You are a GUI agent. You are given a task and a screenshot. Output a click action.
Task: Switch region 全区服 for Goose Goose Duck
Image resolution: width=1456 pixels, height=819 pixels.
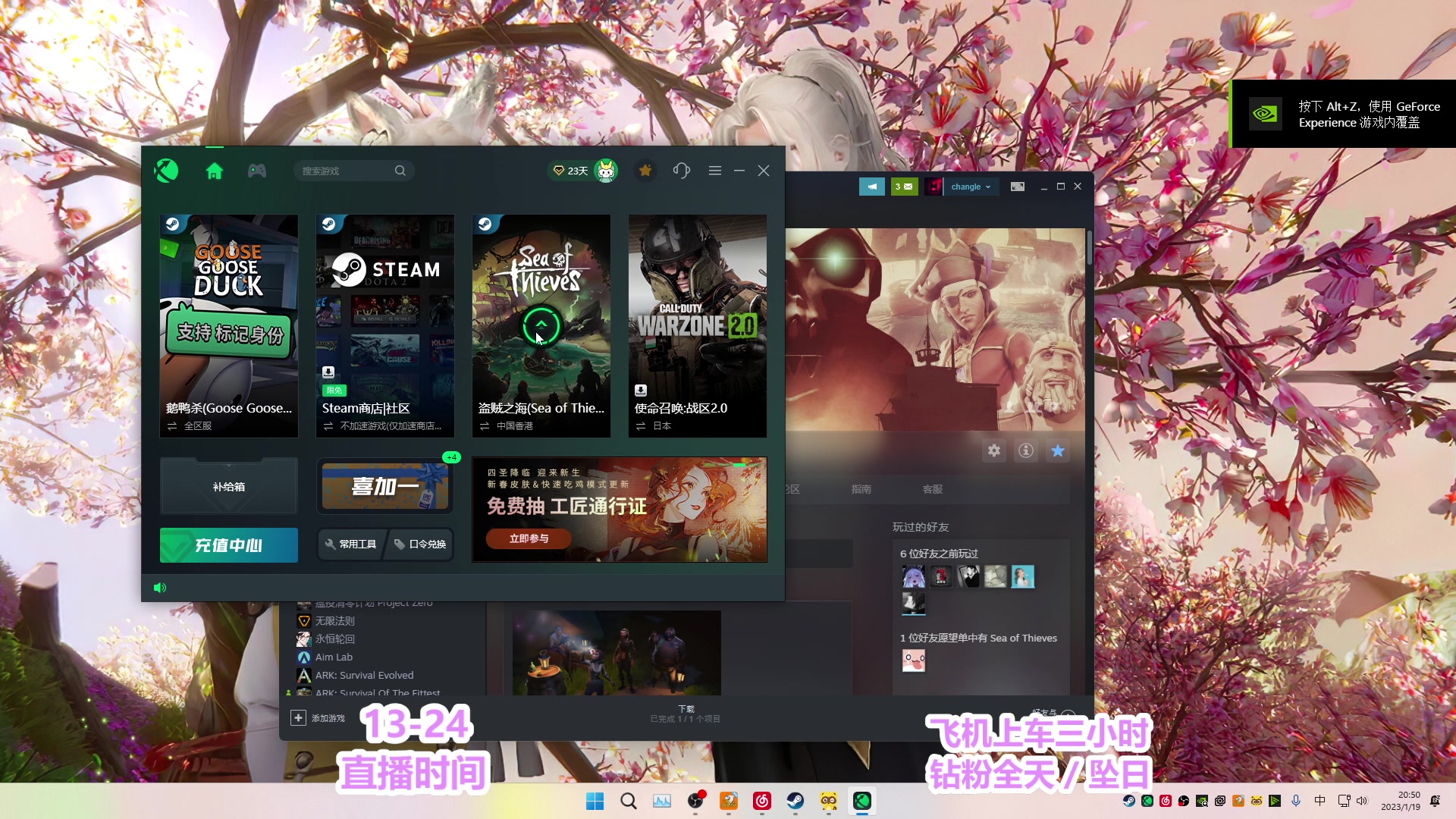point(190,426)
